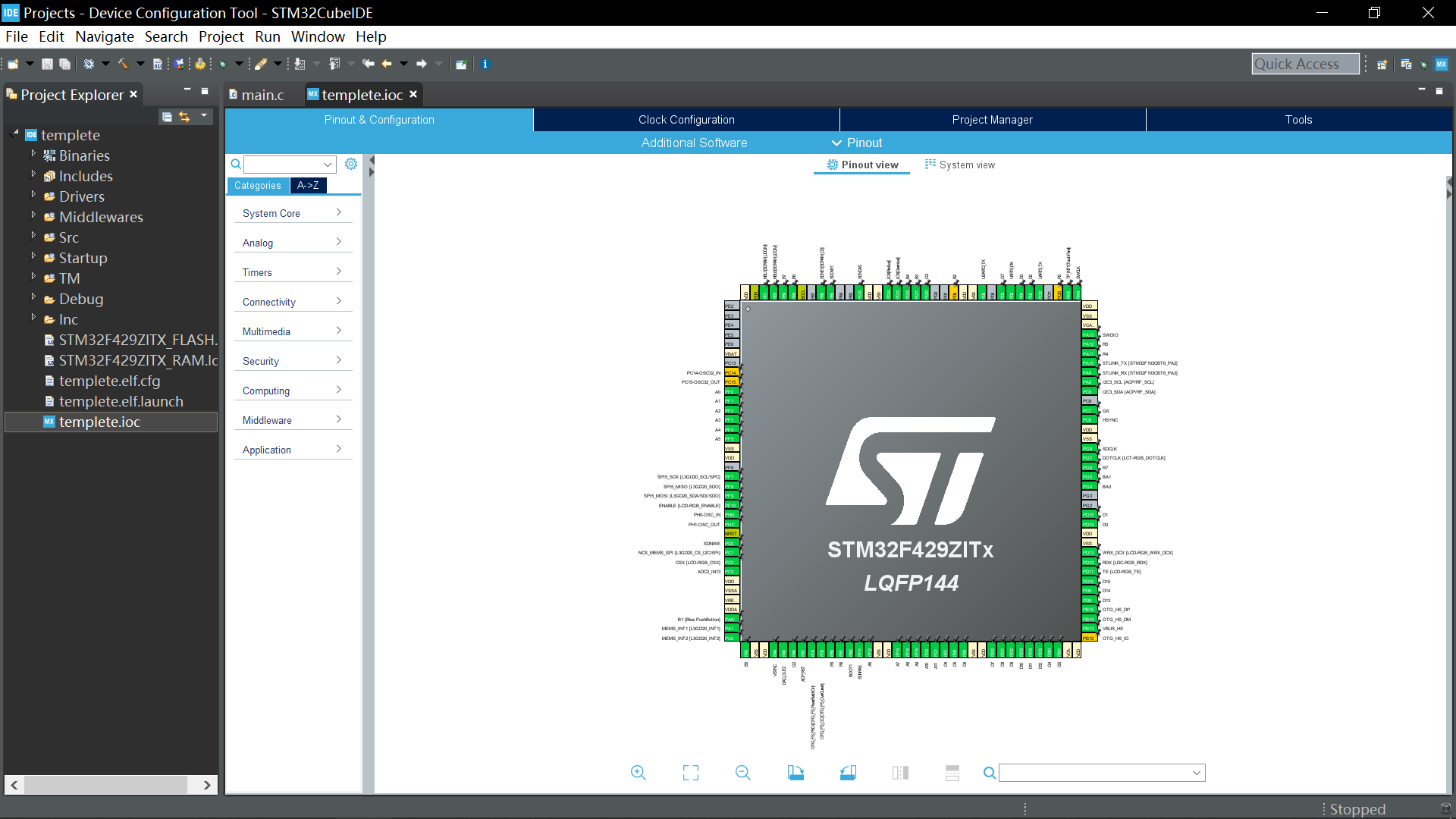Zoom out of the pinout view
The image size is (1456, 819).
[x=742, y=772]
